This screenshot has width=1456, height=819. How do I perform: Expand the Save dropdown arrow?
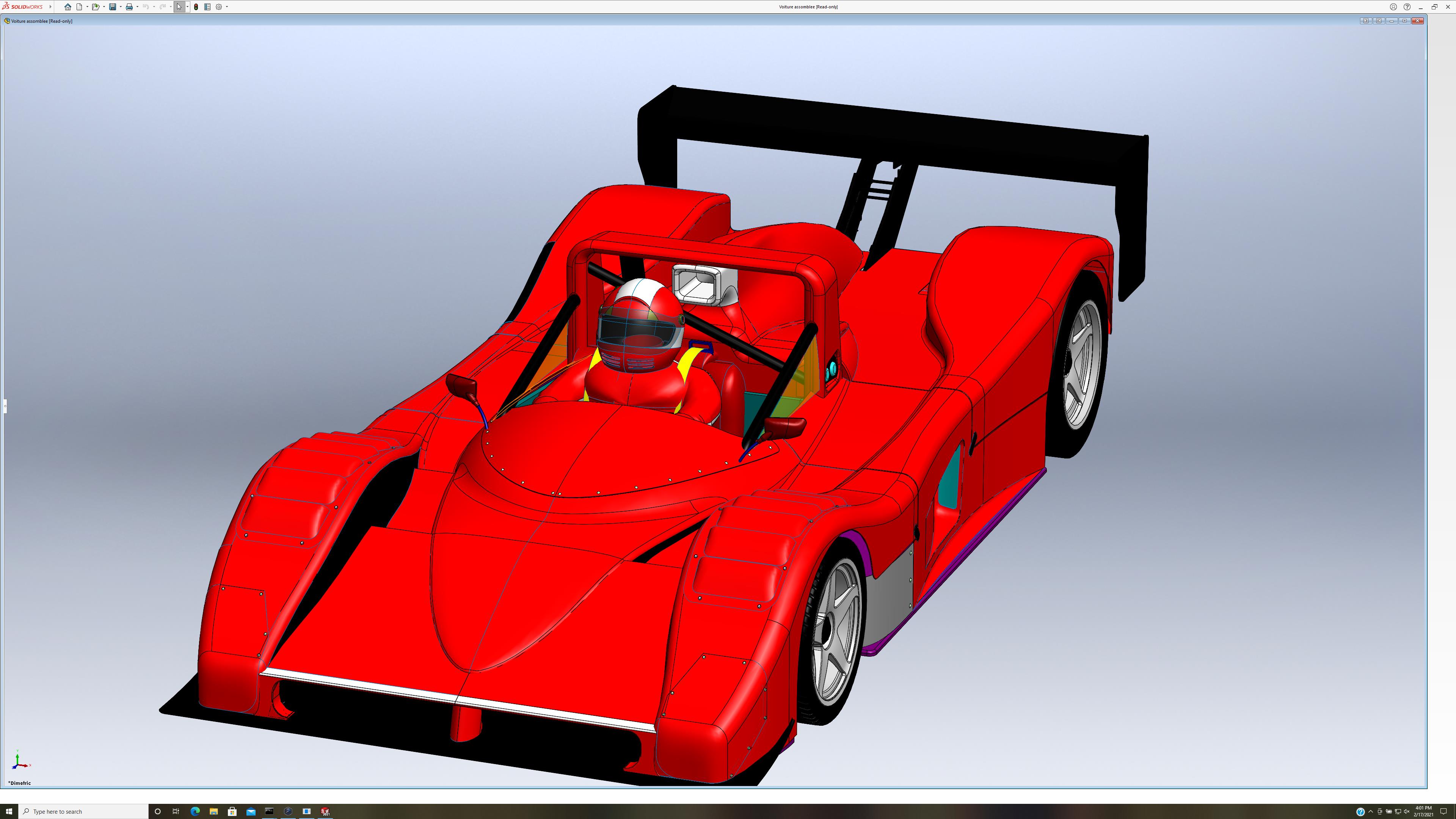click(x=121, y=7)
